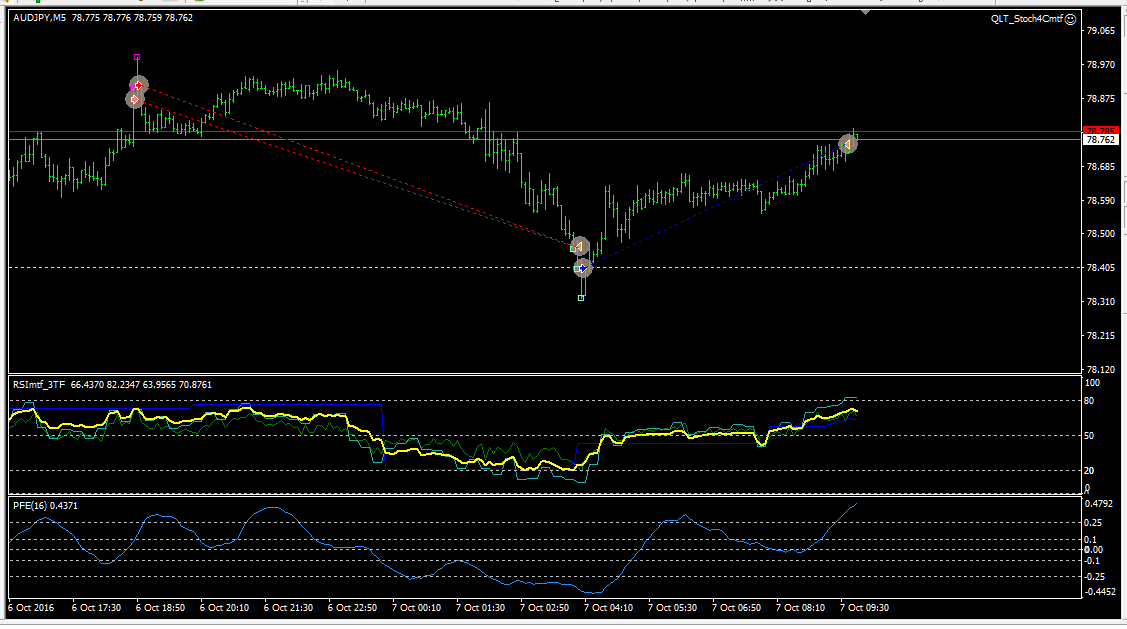Screen dimensions: 1127x629
Task: Click the 78.970 price scale value
Action: click(x=1100, y=65)
